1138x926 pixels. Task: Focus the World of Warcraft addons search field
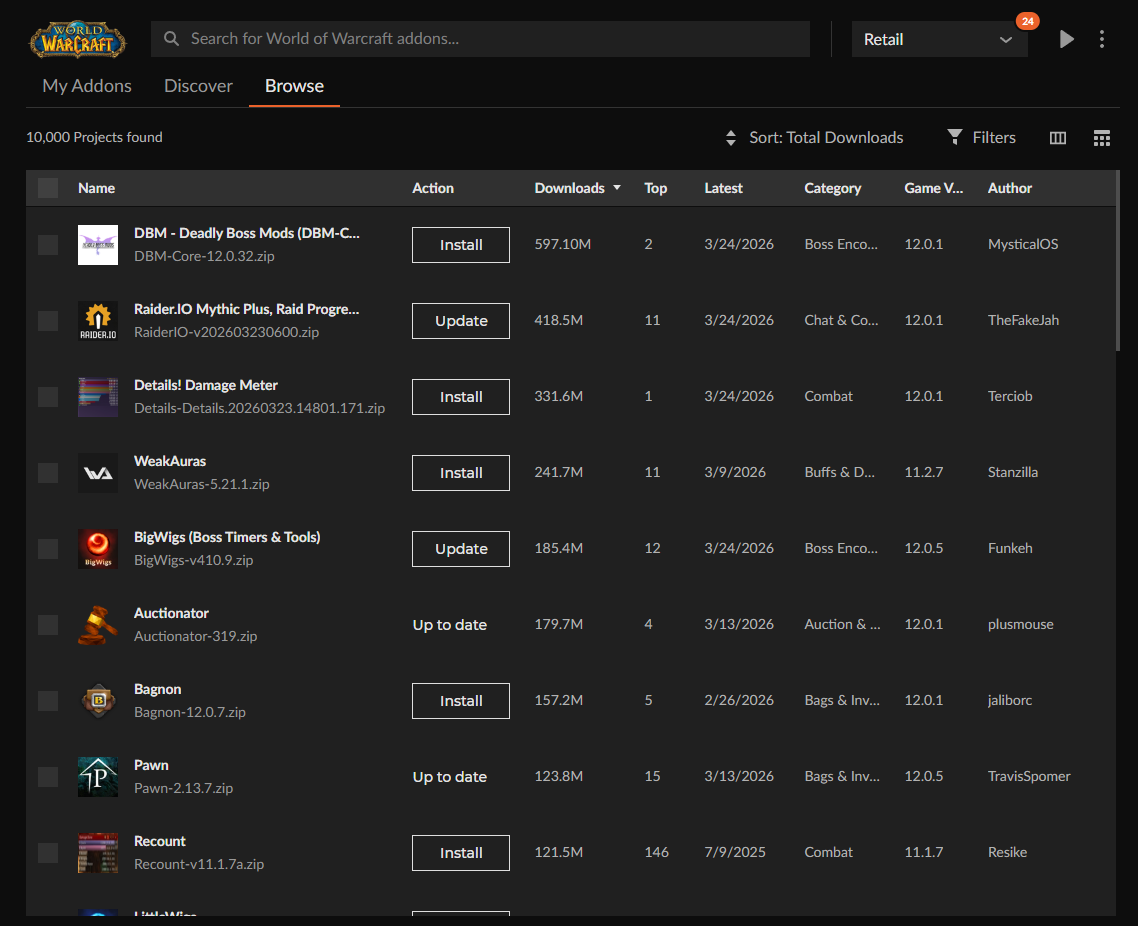(x=480, y=39)
